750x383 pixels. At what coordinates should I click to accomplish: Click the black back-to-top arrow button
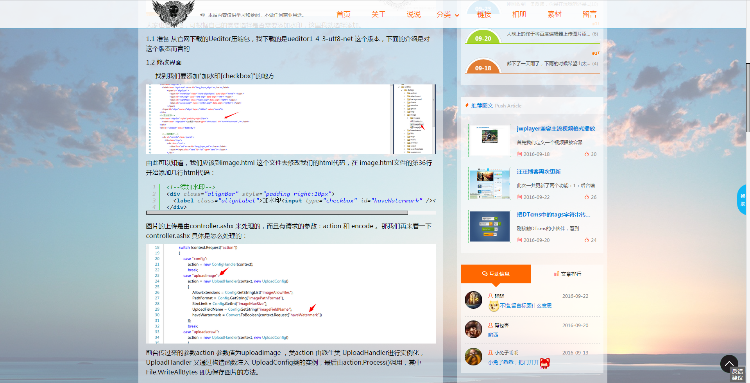[x=729, y=364]
